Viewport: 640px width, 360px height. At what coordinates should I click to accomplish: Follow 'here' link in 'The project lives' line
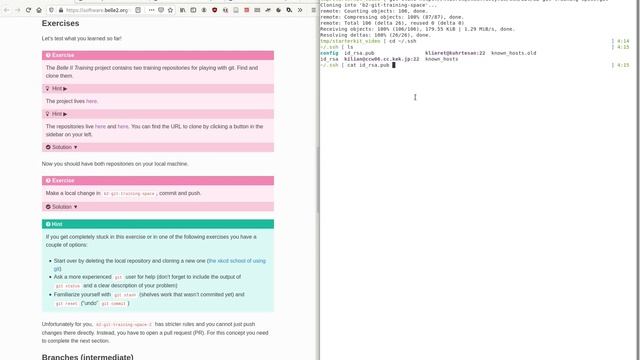coord(91,101)
